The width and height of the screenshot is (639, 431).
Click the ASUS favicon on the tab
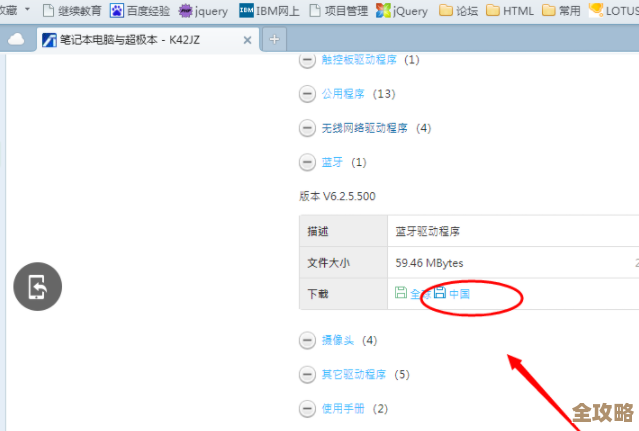click(49, 40)
